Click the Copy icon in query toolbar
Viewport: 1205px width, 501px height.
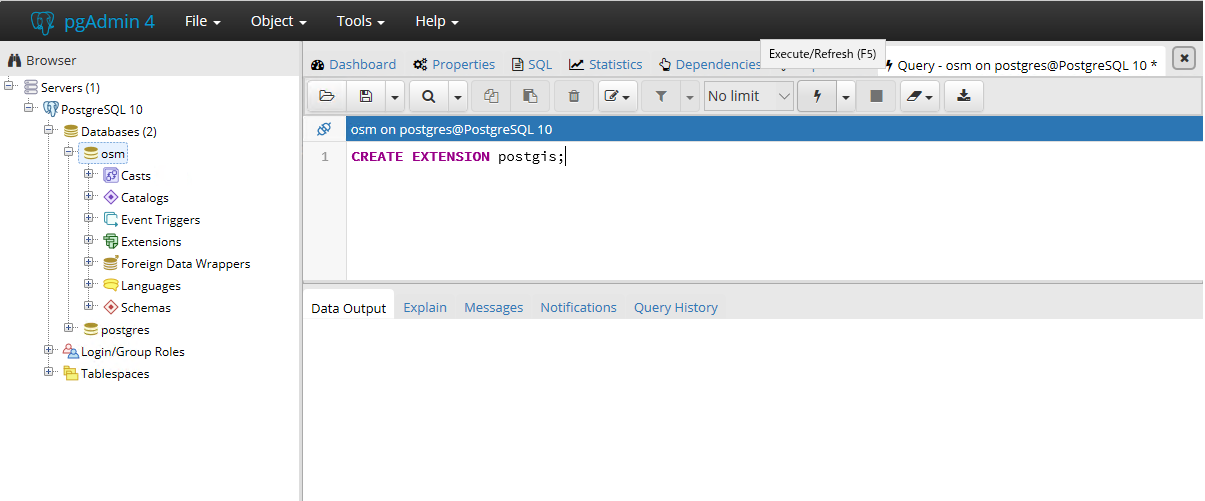point(491,96)
